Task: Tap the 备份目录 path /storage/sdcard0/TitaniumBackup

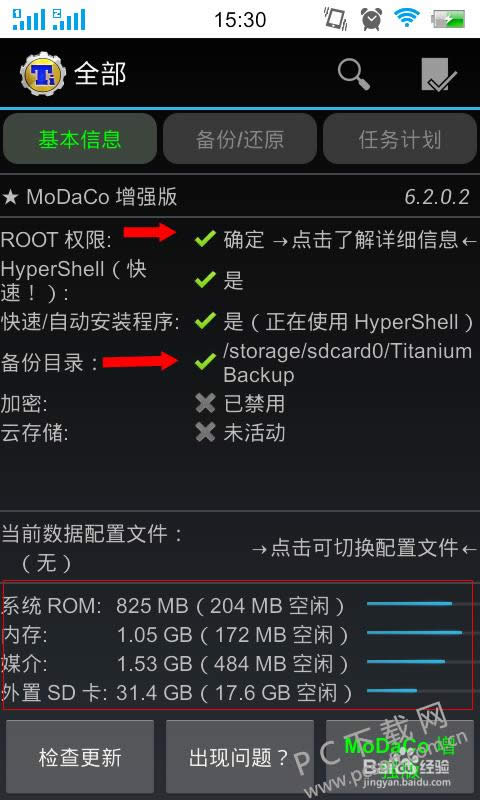Action: pos(347,363)
